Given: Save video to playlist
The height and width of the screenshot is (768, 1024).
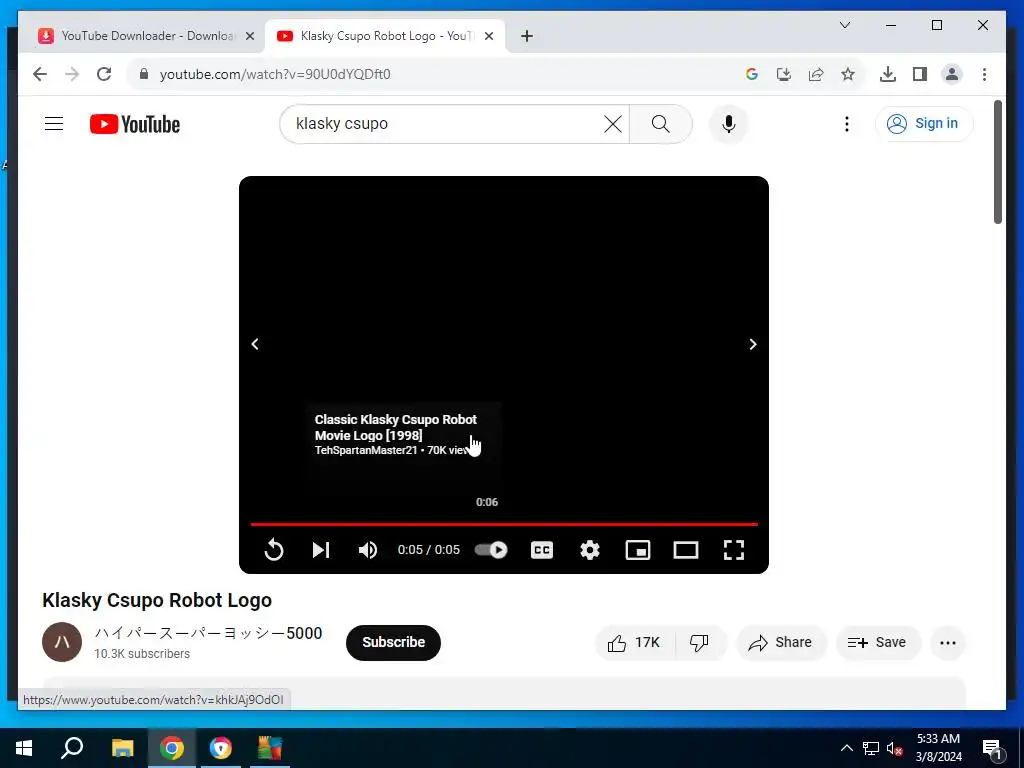Looking at the screenshot, I should click(x=878, y=643).
